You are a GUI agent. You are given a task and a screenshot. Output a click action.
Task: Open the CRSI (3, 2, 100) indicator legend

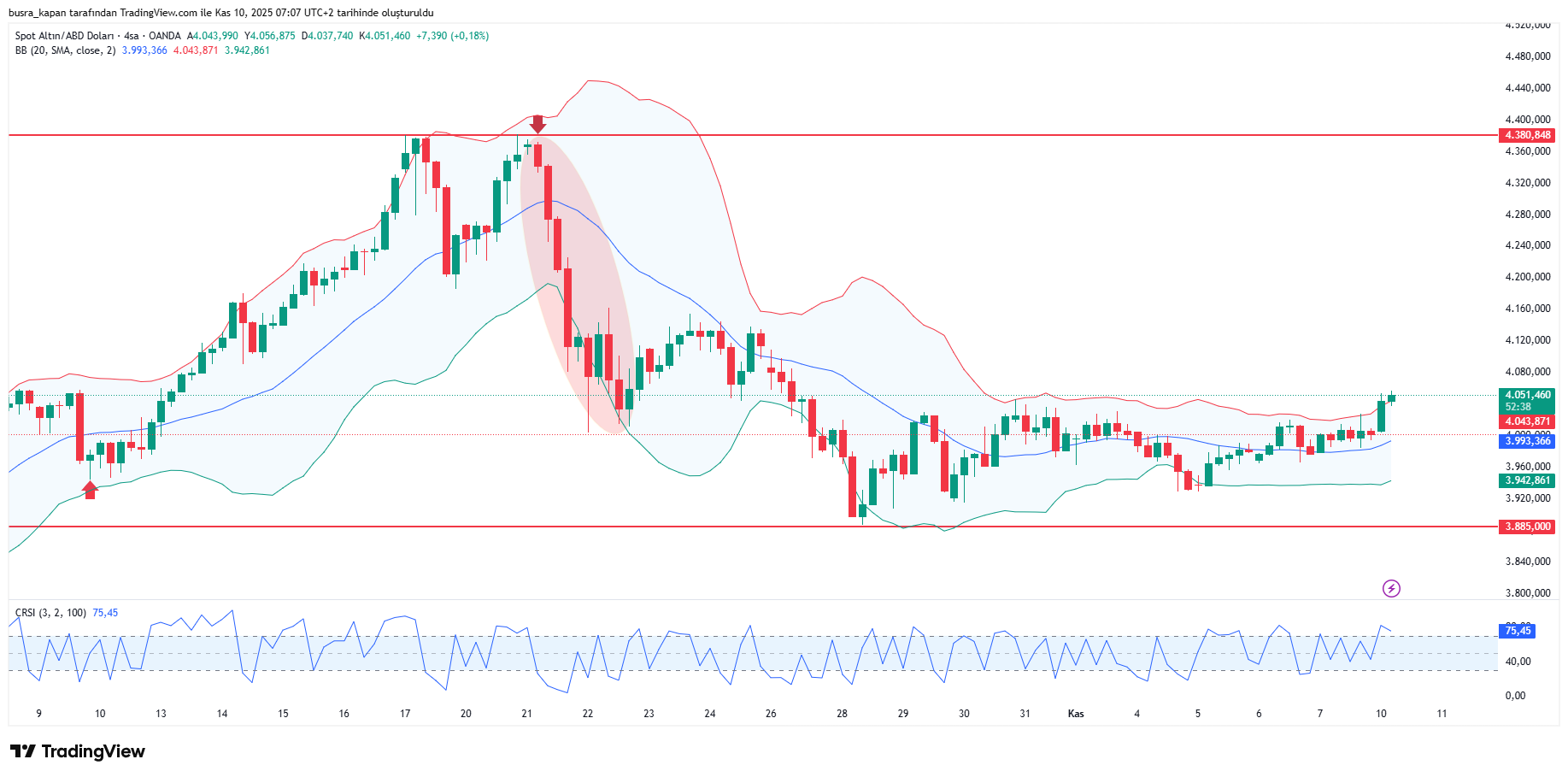coord(50,613)
